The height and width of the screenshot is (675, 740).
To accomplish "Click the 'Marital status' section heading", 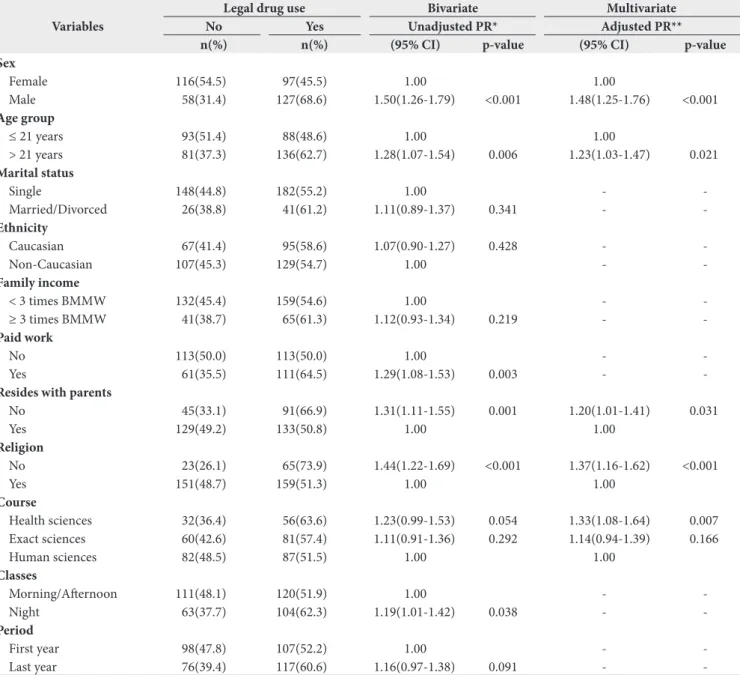I will pos(37,173).
